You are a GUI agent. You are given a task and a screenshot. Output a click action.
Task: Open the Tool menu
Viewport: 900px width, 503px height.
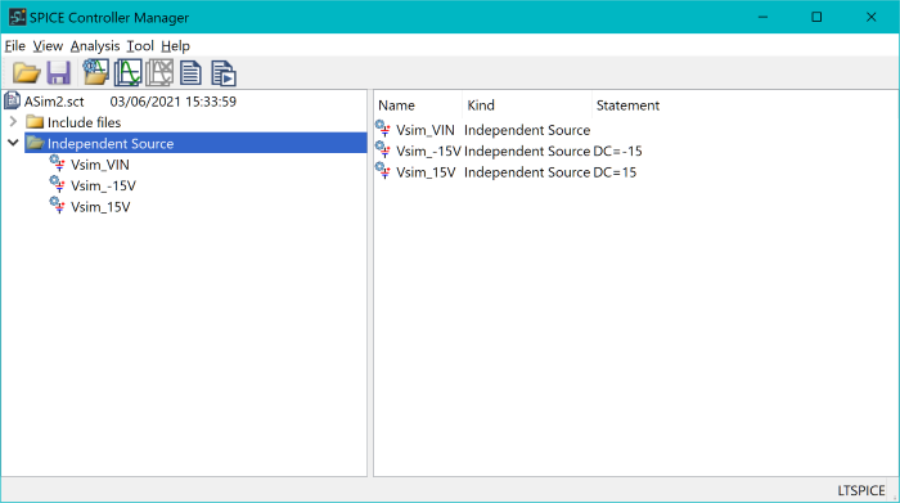click(x=140, y=46)
